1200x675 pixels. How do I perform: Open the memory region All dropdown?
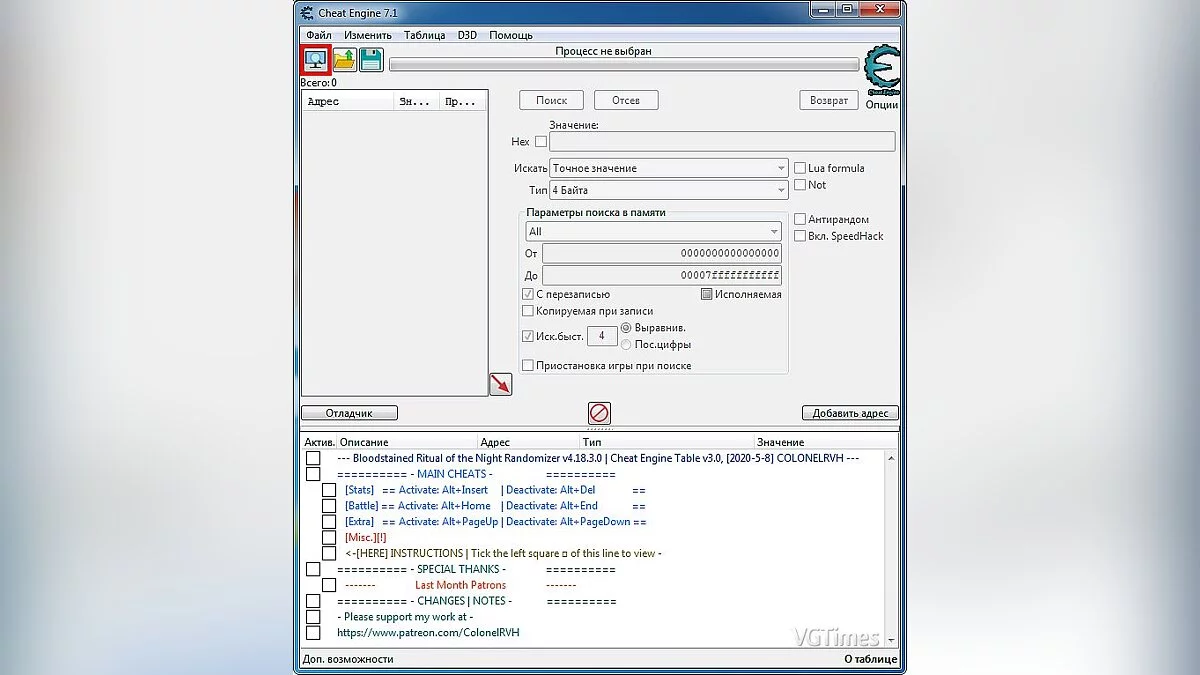[x=654, y=231]
